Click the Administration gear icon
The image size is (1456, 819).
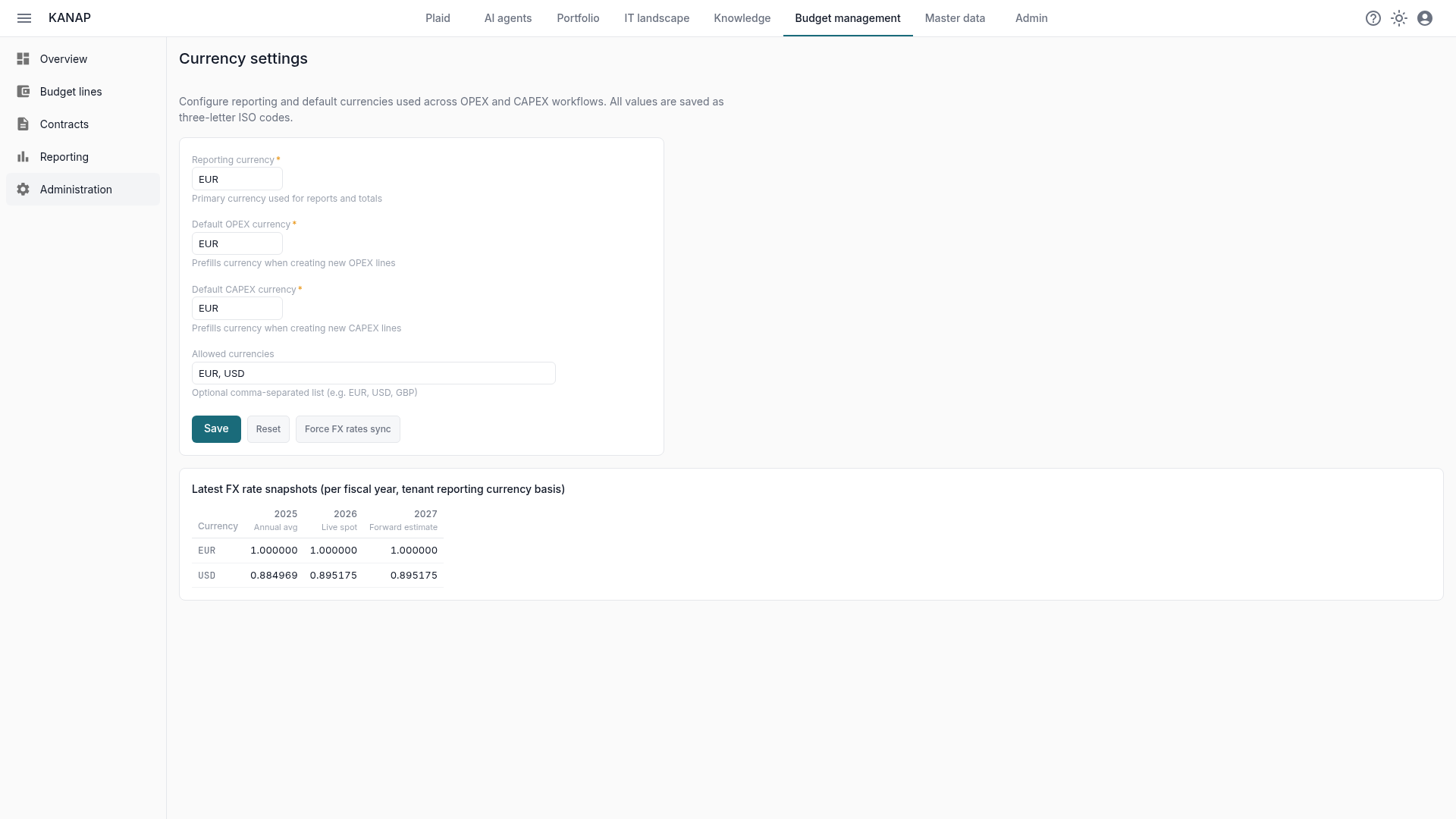[24, 190]
